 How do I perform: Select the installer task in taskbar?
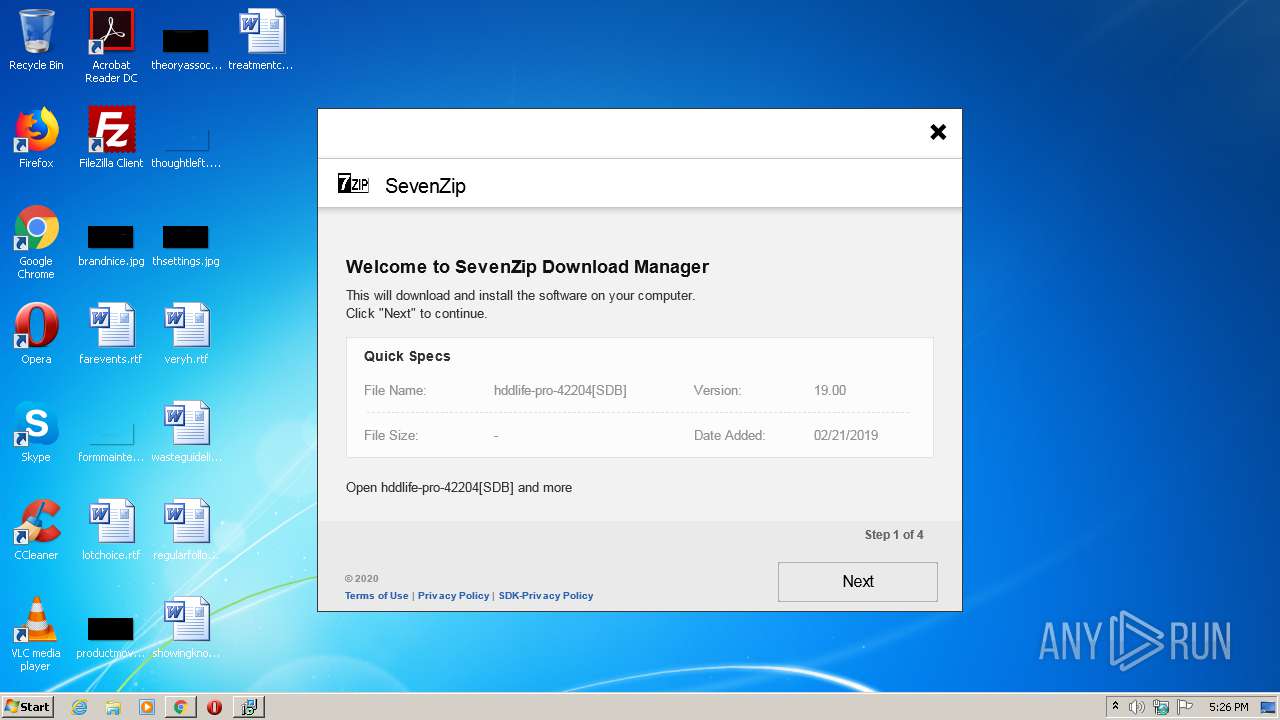[248, 707]
